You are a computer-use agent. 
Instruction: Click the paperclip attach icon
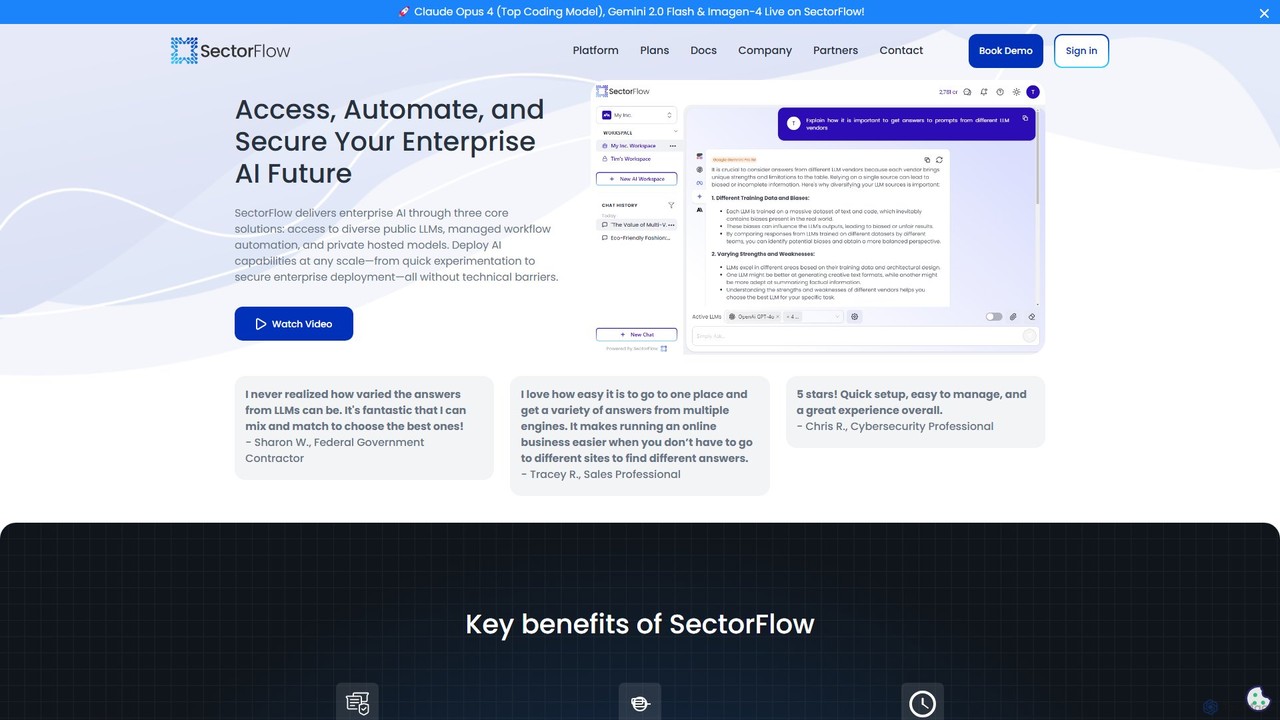pyautogui.click(x=1013, y=316)
